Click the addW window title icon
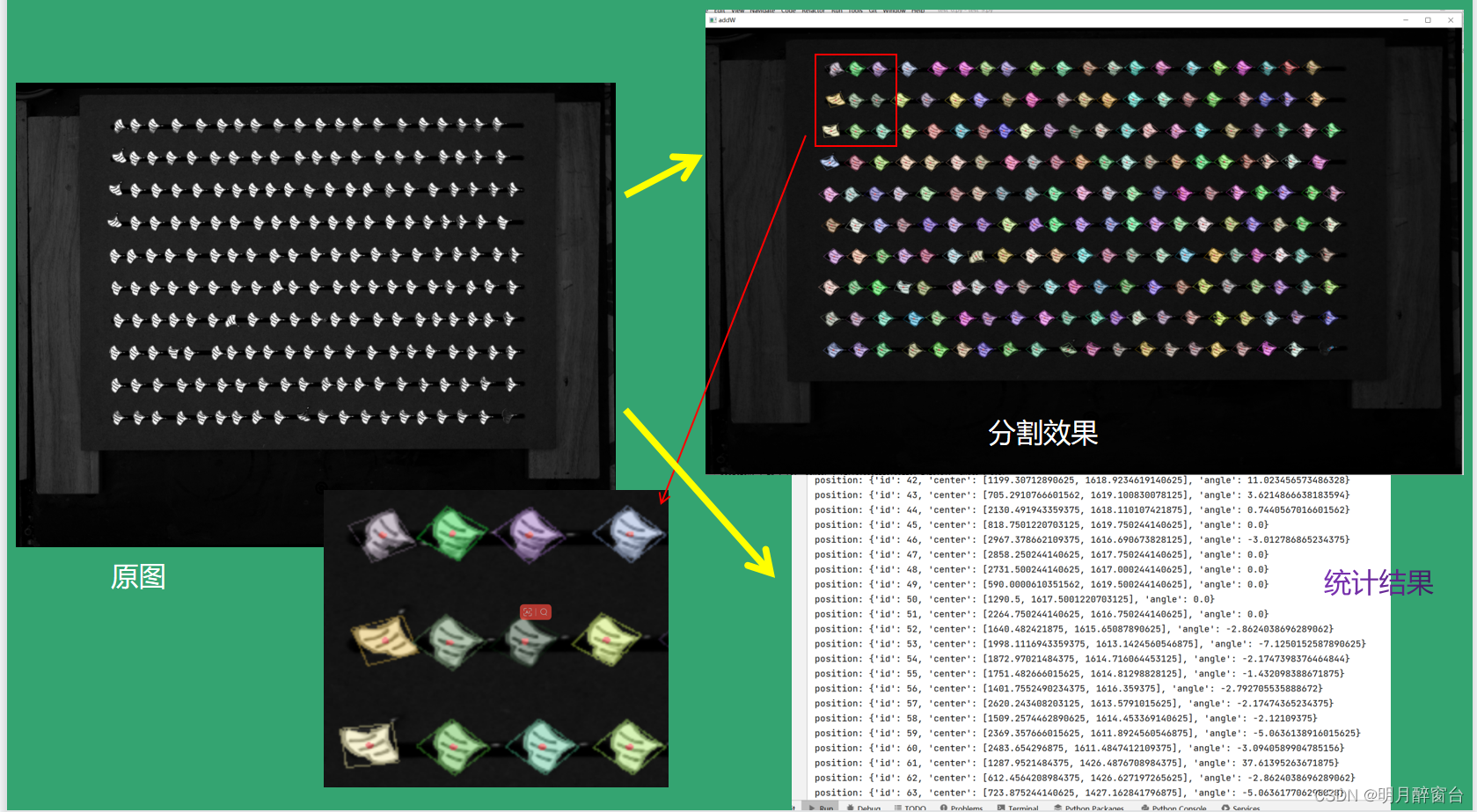The height and width of the screenshot is (812, 1477). [x=713, y=20]
